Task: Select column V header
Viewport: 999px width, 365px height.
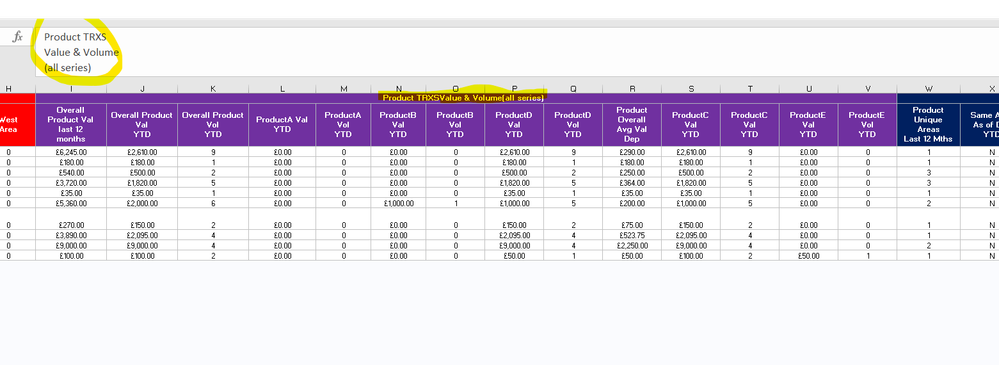Action: point(867,89)
